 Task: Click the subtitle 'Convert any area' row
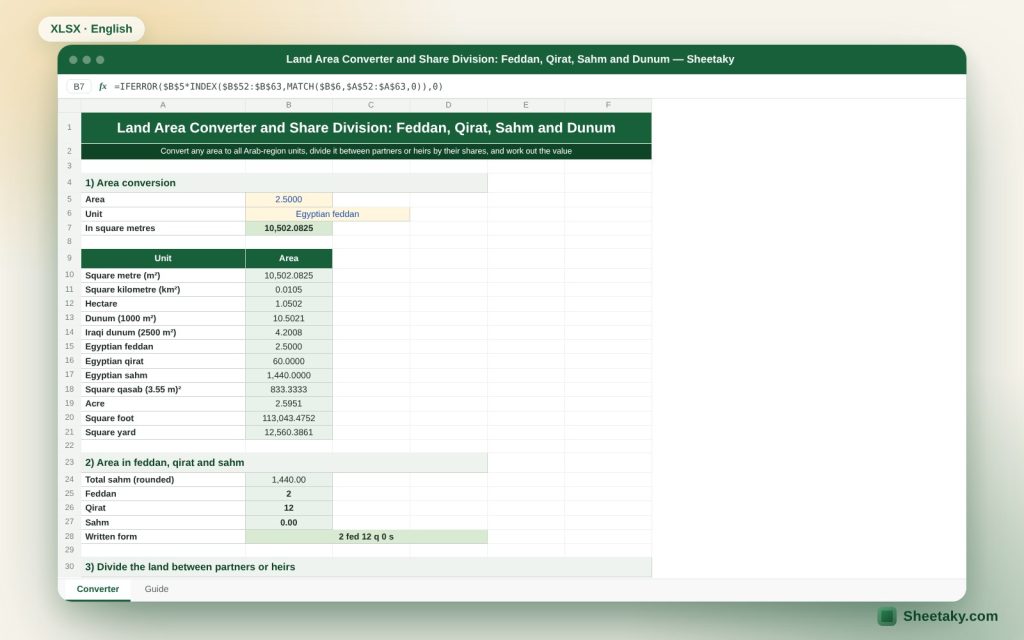tap(366, 151)
